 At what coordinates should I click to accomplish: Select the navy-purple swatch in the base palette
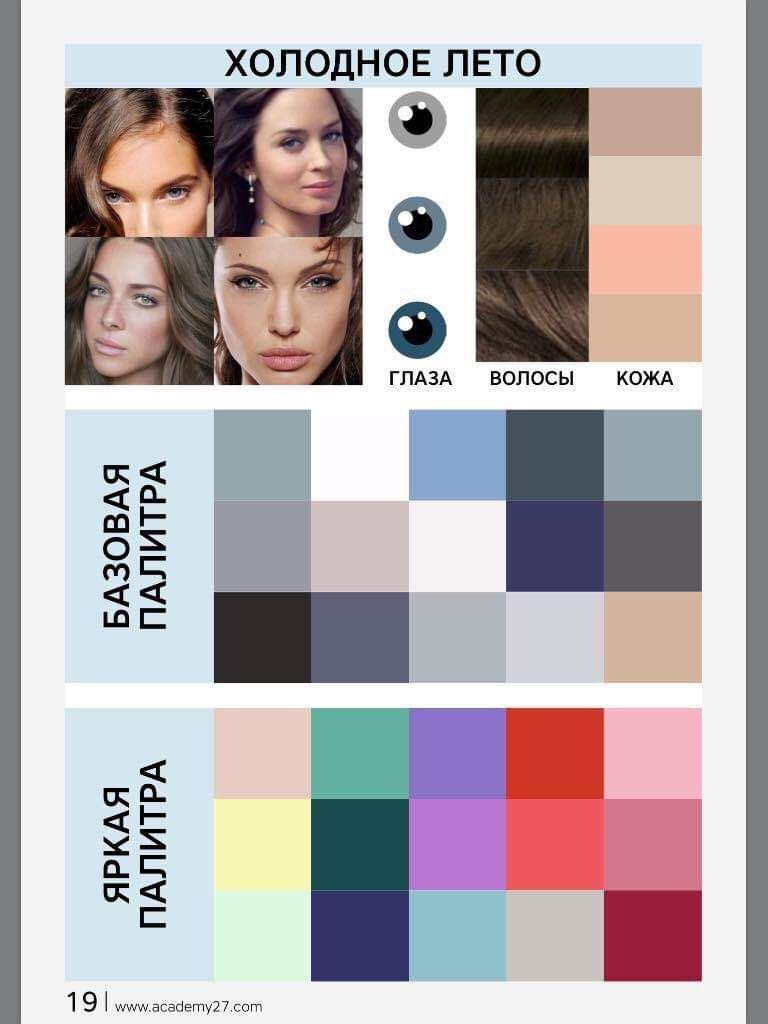click(x=554, y=546)
